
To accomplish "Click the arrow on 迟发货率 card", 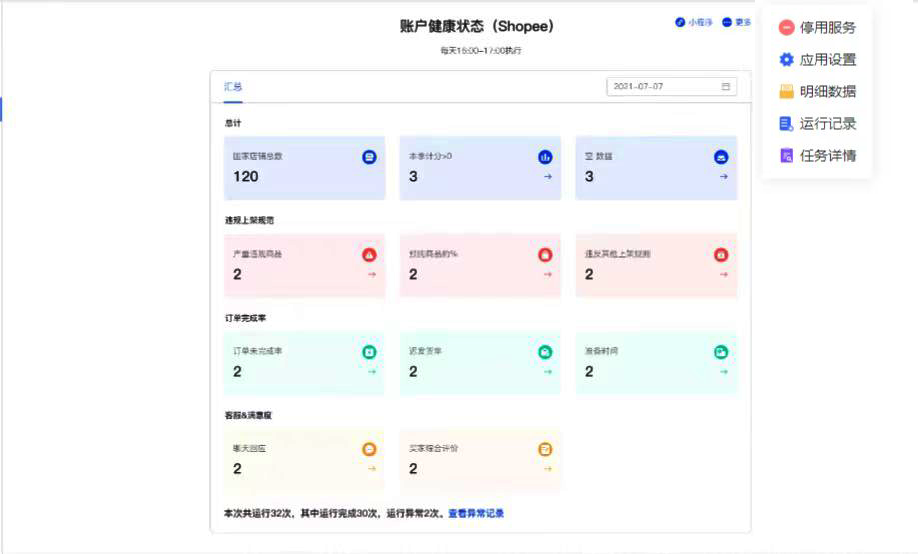I will pos(547,371).
